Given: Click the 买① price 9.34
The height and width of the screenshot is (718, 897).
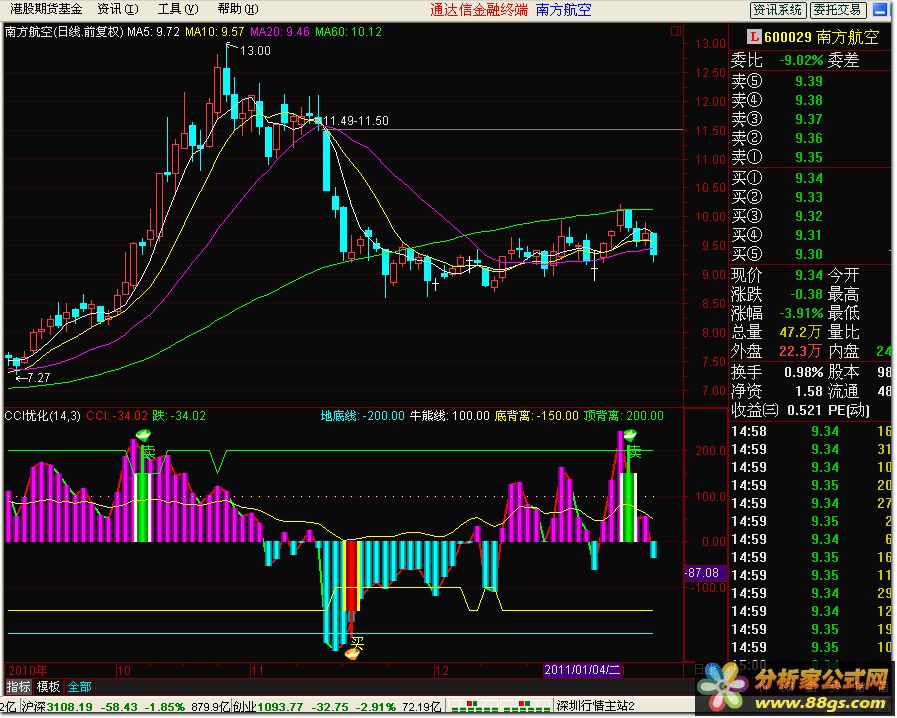Looking at the screenshot, I should (809, 178).
